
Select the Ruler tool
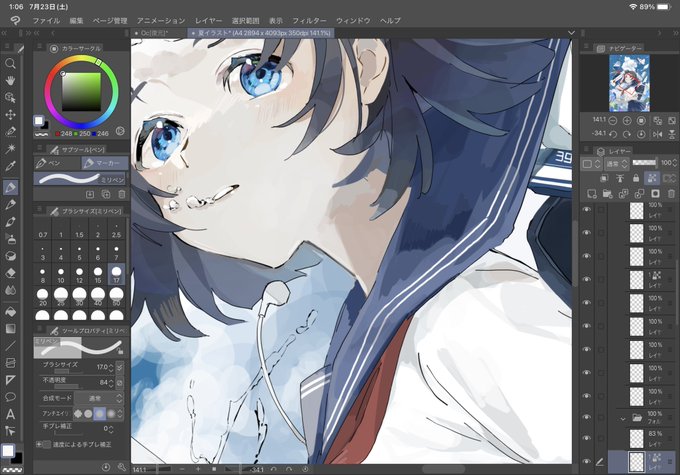(x=10, y=380)
